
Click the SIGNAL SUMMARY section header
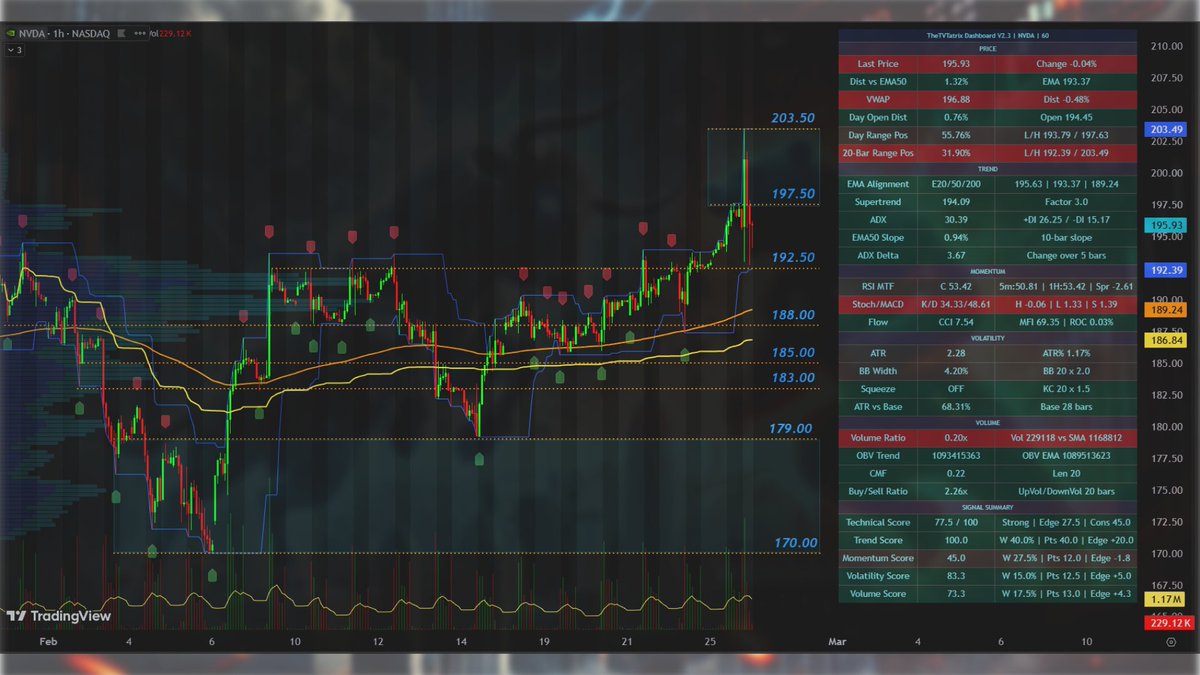click(987, 508)
